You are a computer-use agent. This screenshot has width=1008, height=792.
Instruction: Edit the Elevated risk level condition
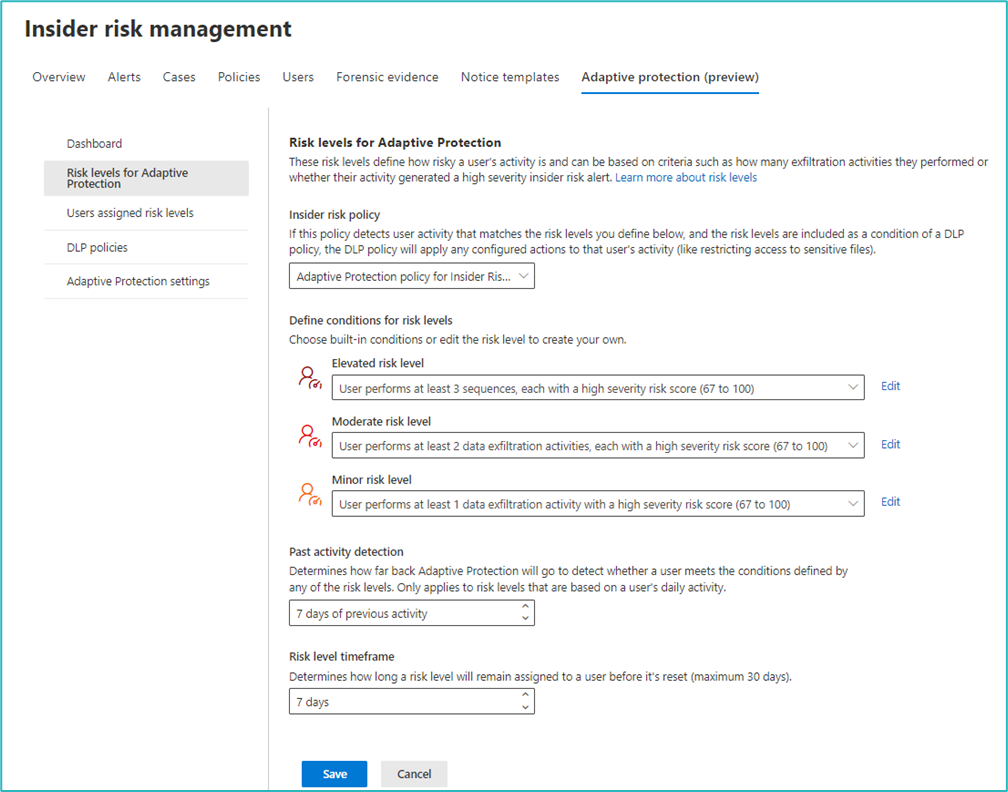(x=890, y=386)
